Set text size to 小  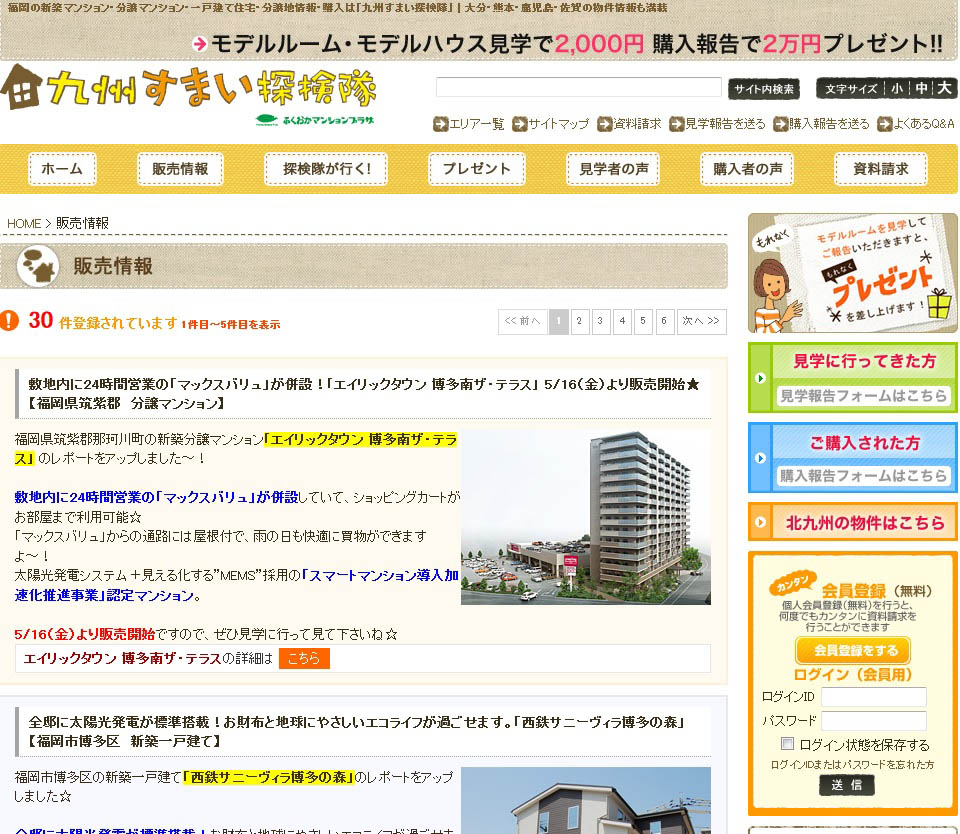pyautogui.click(x=897, y=89)
